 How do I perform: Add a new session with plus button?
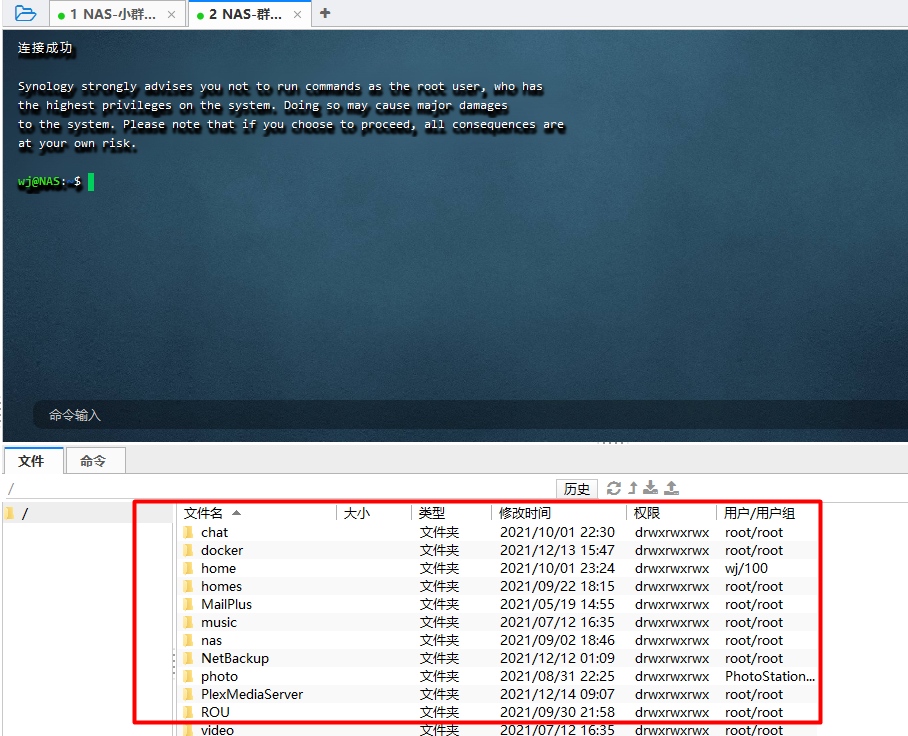(325, 13)
